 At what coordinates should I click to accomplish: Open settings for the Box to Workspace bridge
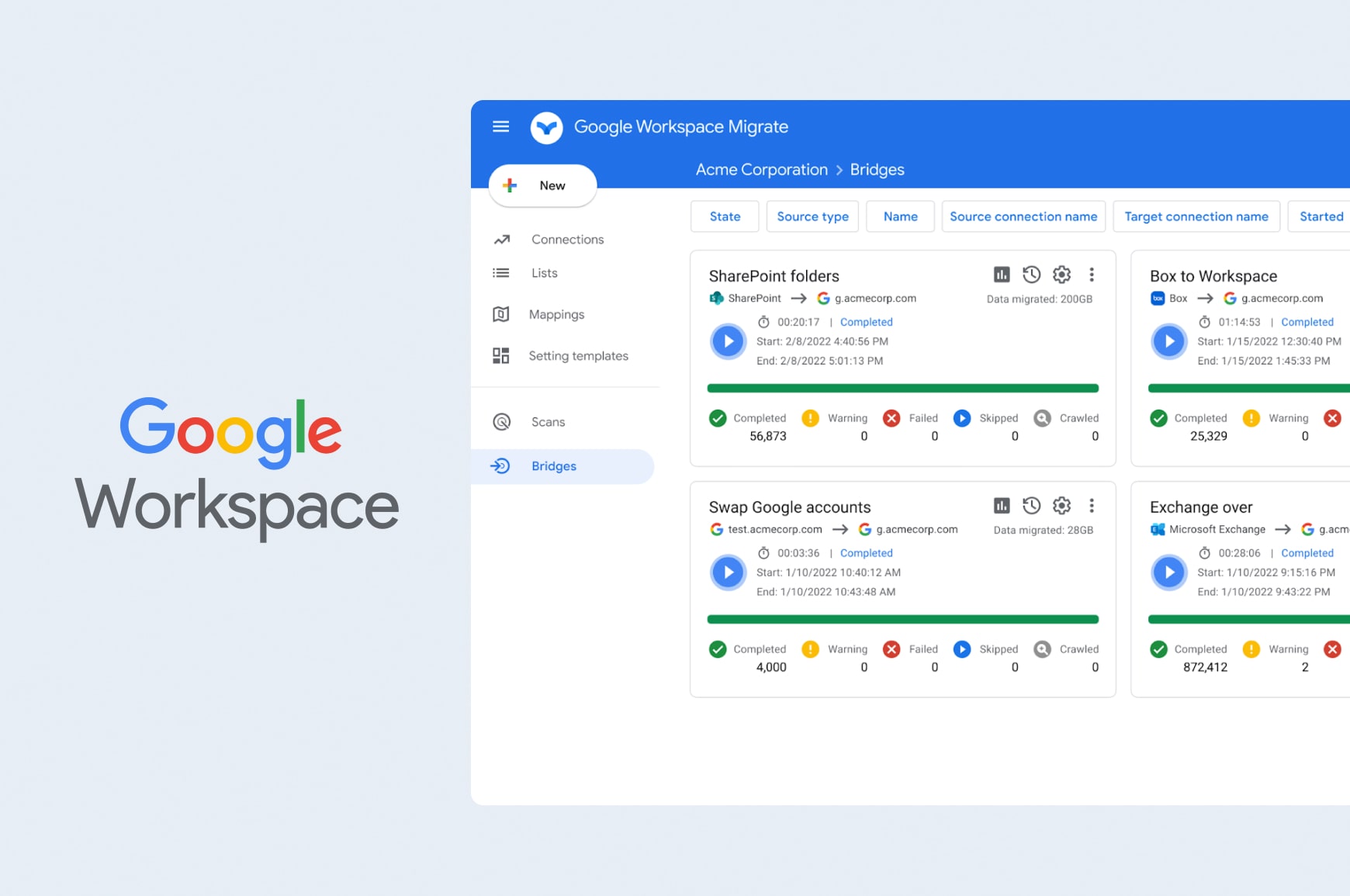click(1344, 274)
